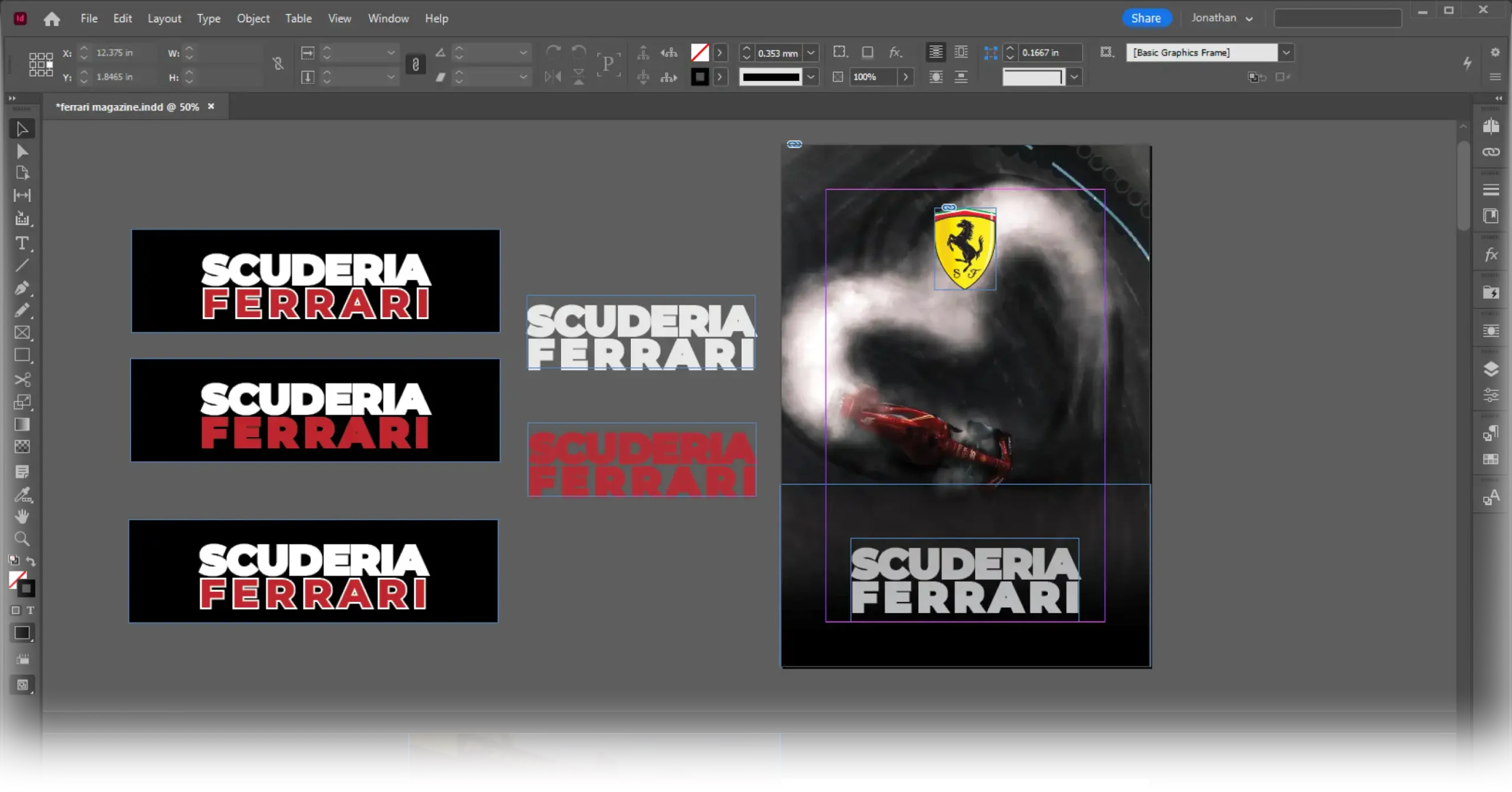Expand the fill color options arrow
1512x792 pixels.
pos(719,53)
